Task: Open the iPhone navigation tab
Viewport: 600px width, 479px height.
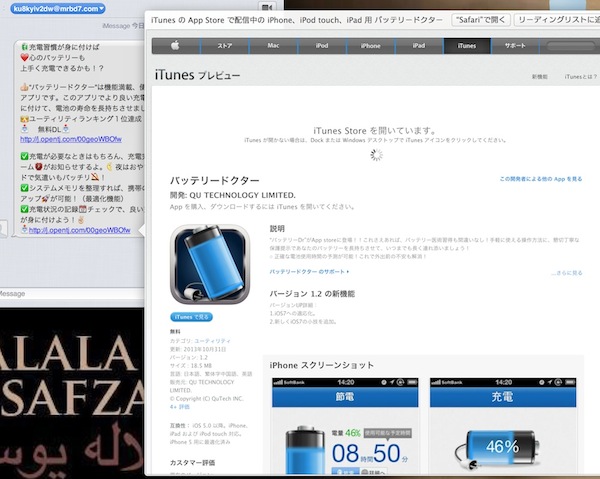Action: click(x=370, y=46)
